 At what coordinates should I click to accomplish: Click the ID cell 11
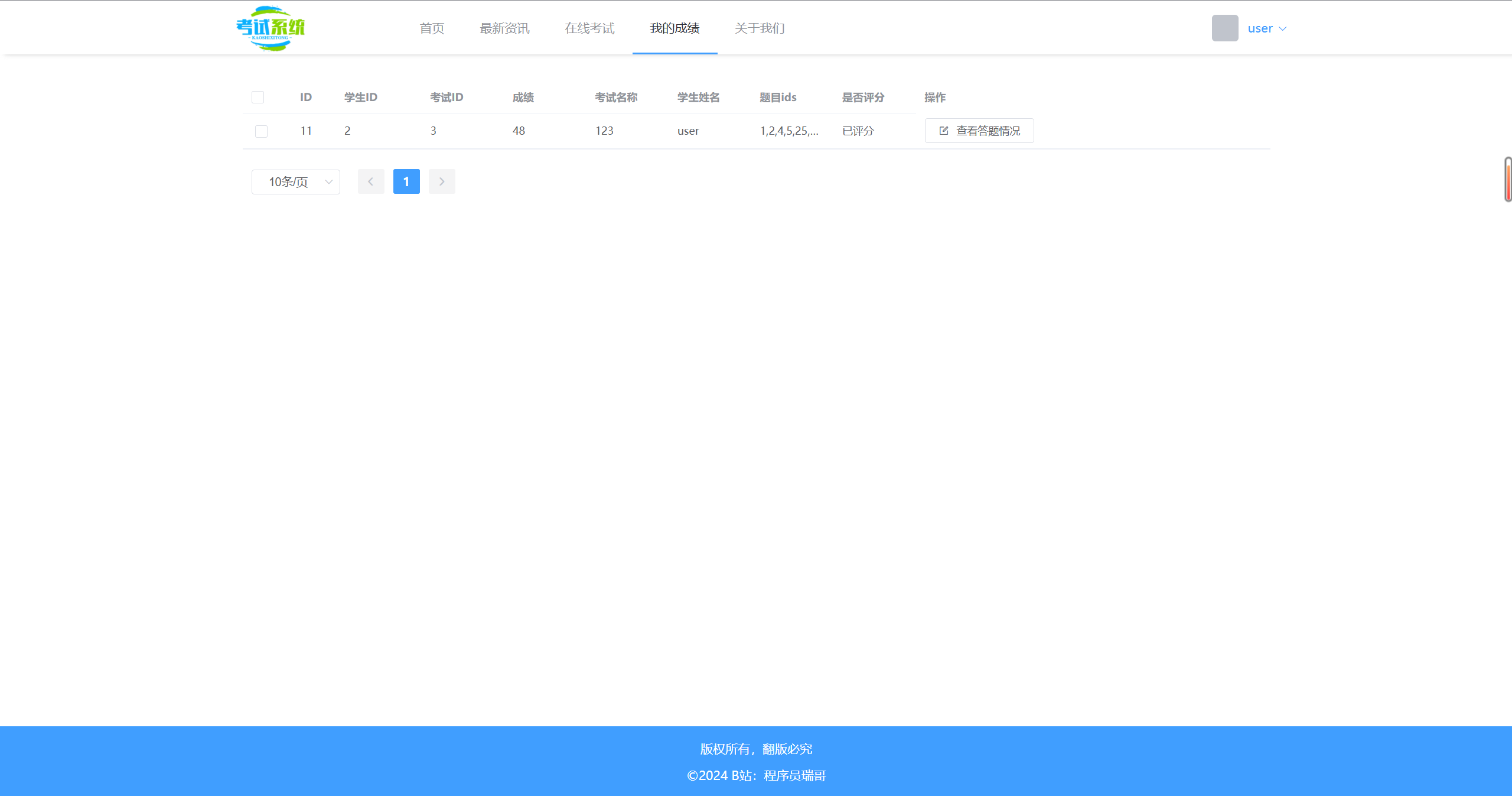pyautogui.click(x=306, y=131)
